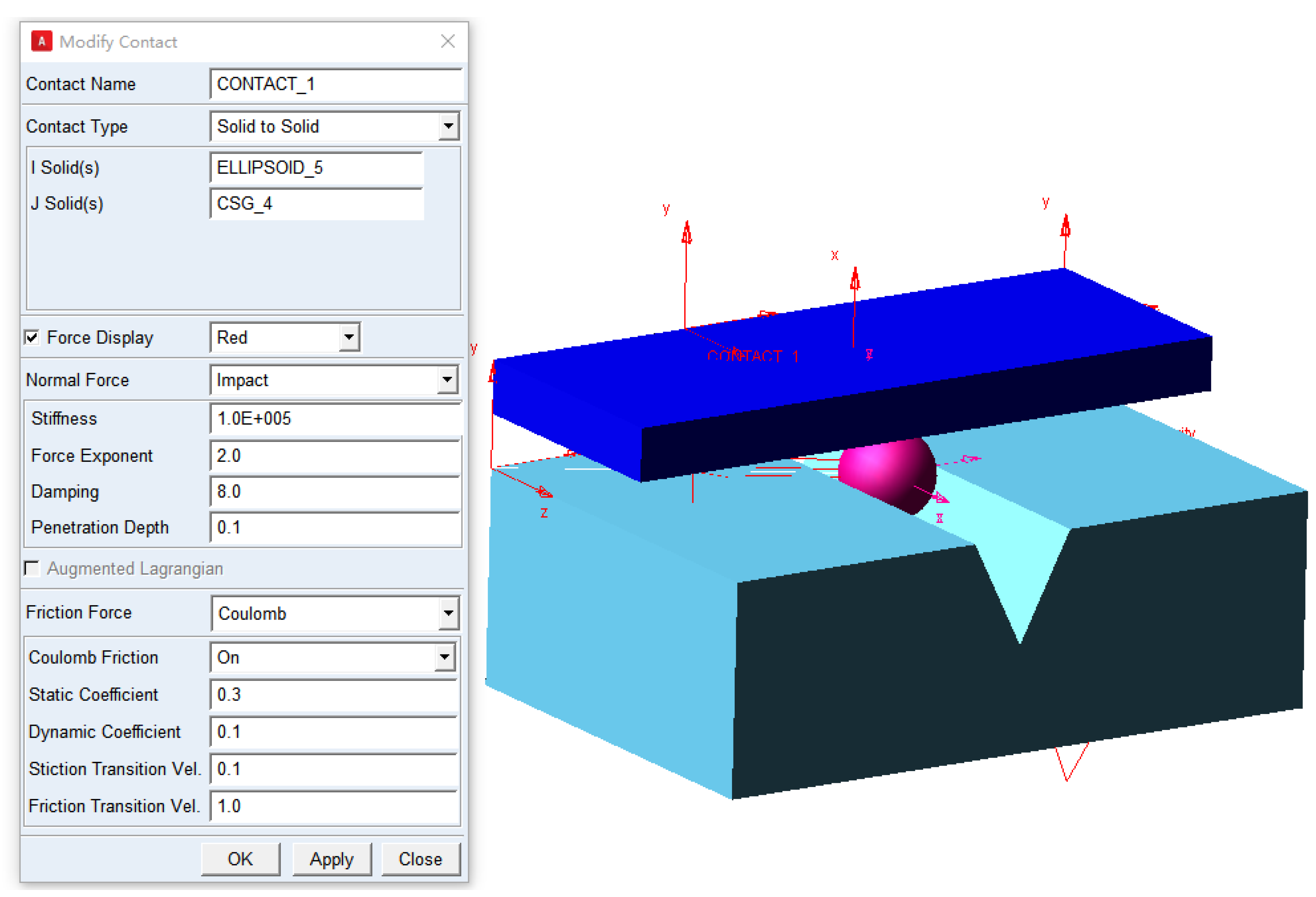Click the Static Coefficient field

333,694
